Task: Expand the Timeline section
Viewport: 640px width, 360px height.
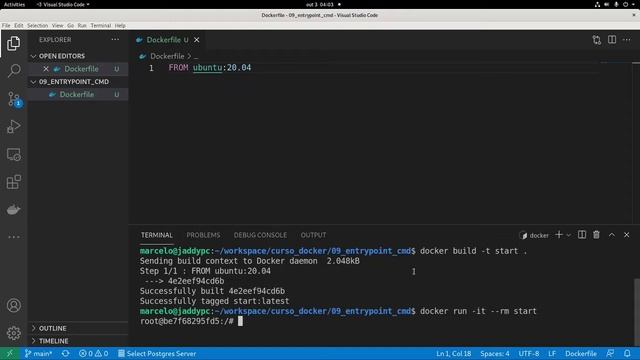Action: (x=78, y=341)
